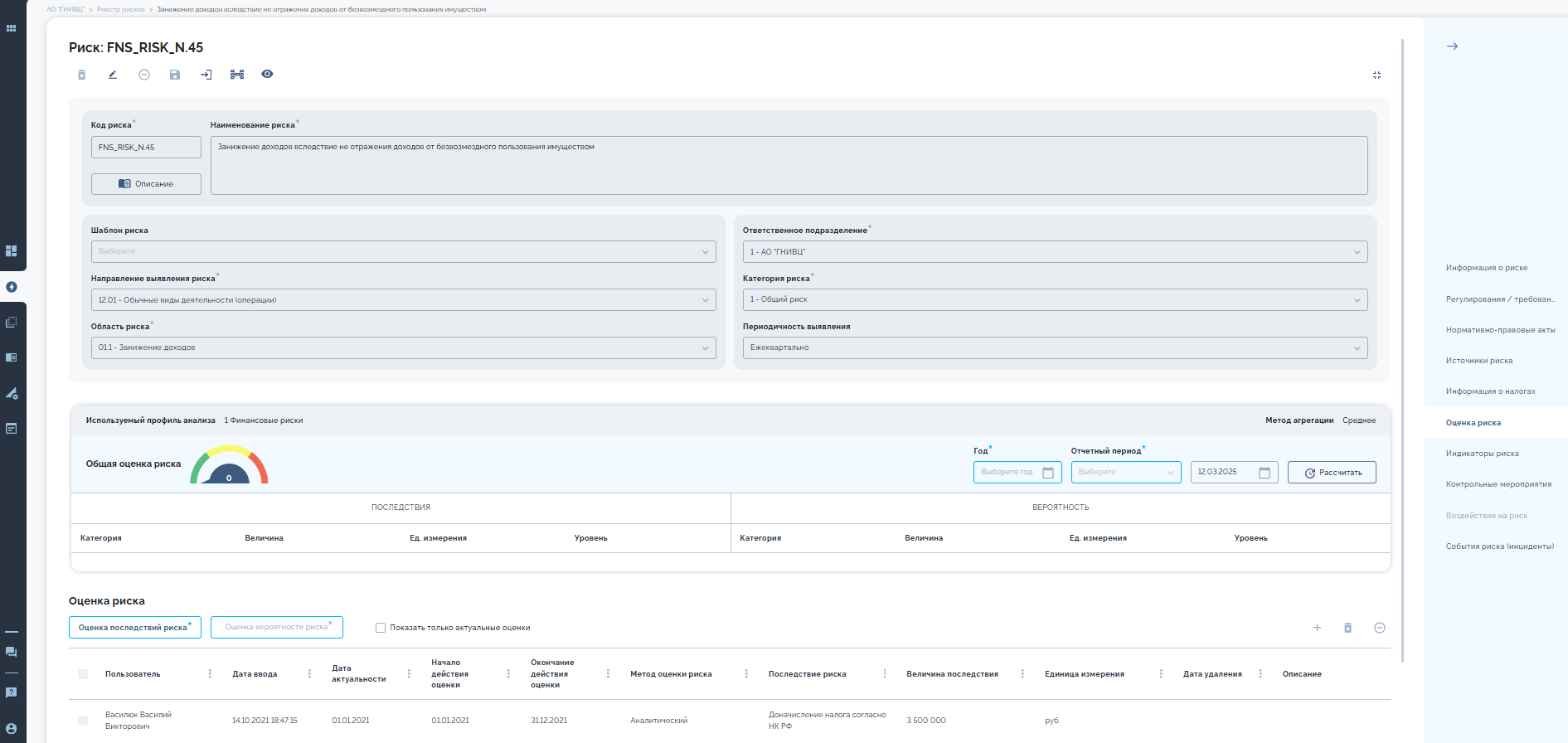Image resolution: width=1568 pixels, height=743 pixels.
Task: Click the 3 500 000 value cell
Action: [926, 721]
